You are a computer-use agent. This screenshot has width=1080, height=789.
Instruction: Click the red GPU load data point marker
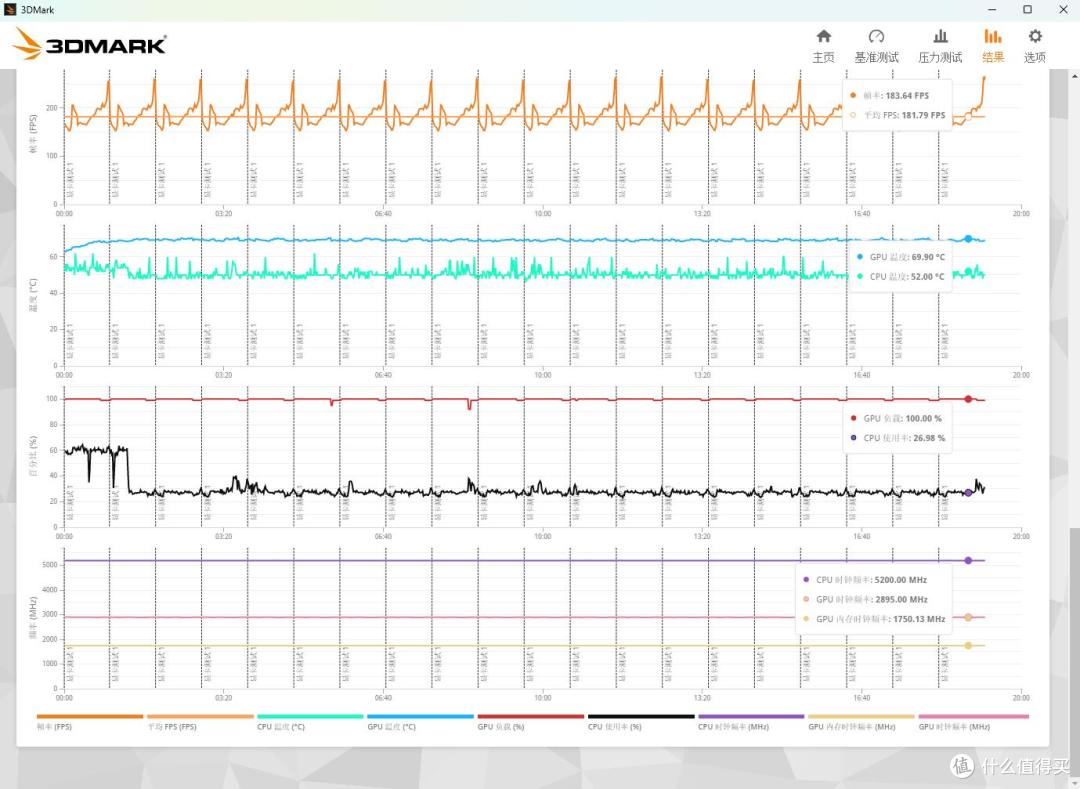968,399
